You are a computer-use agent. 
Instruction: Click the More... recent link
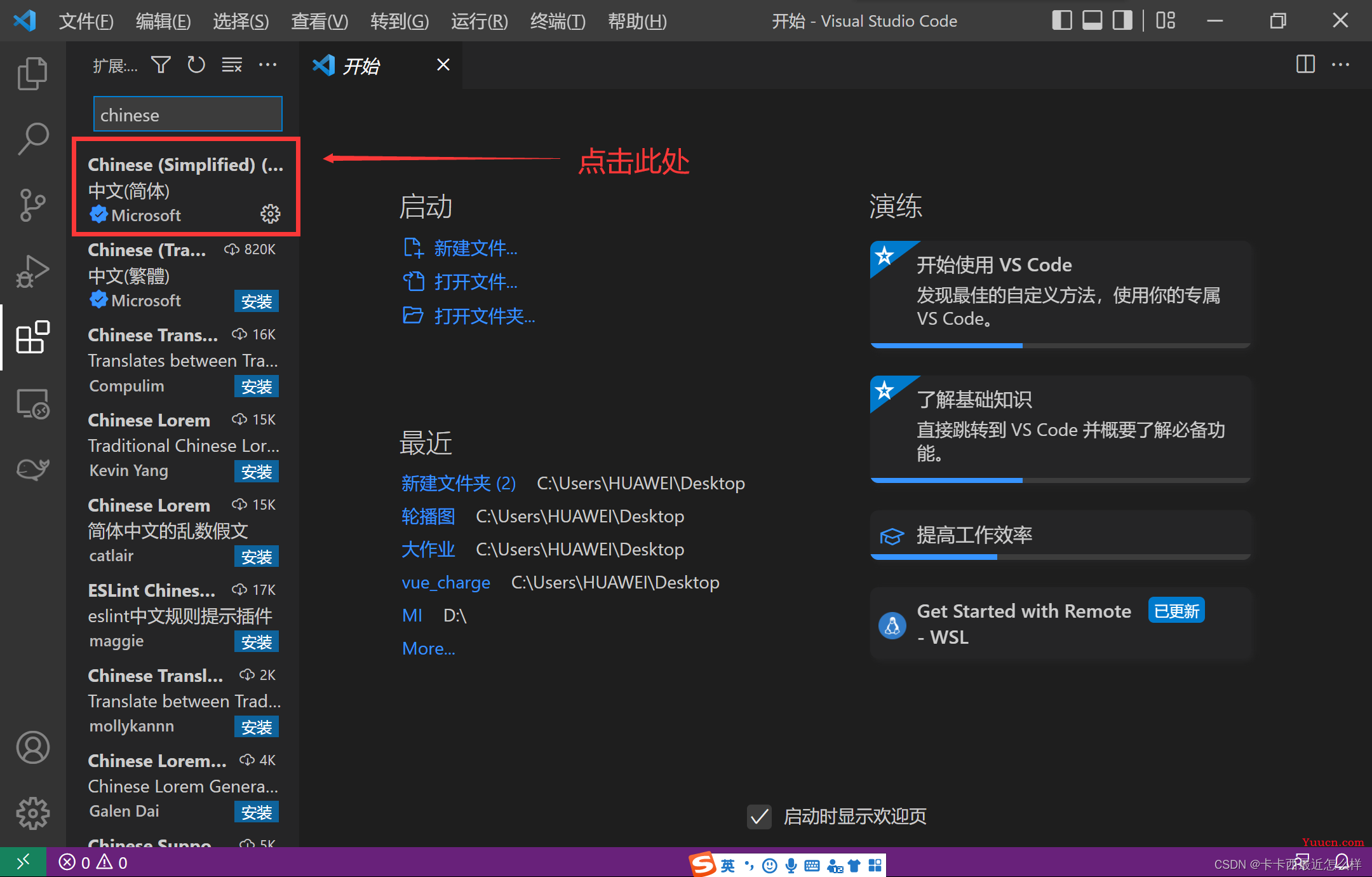pos(429,649)
